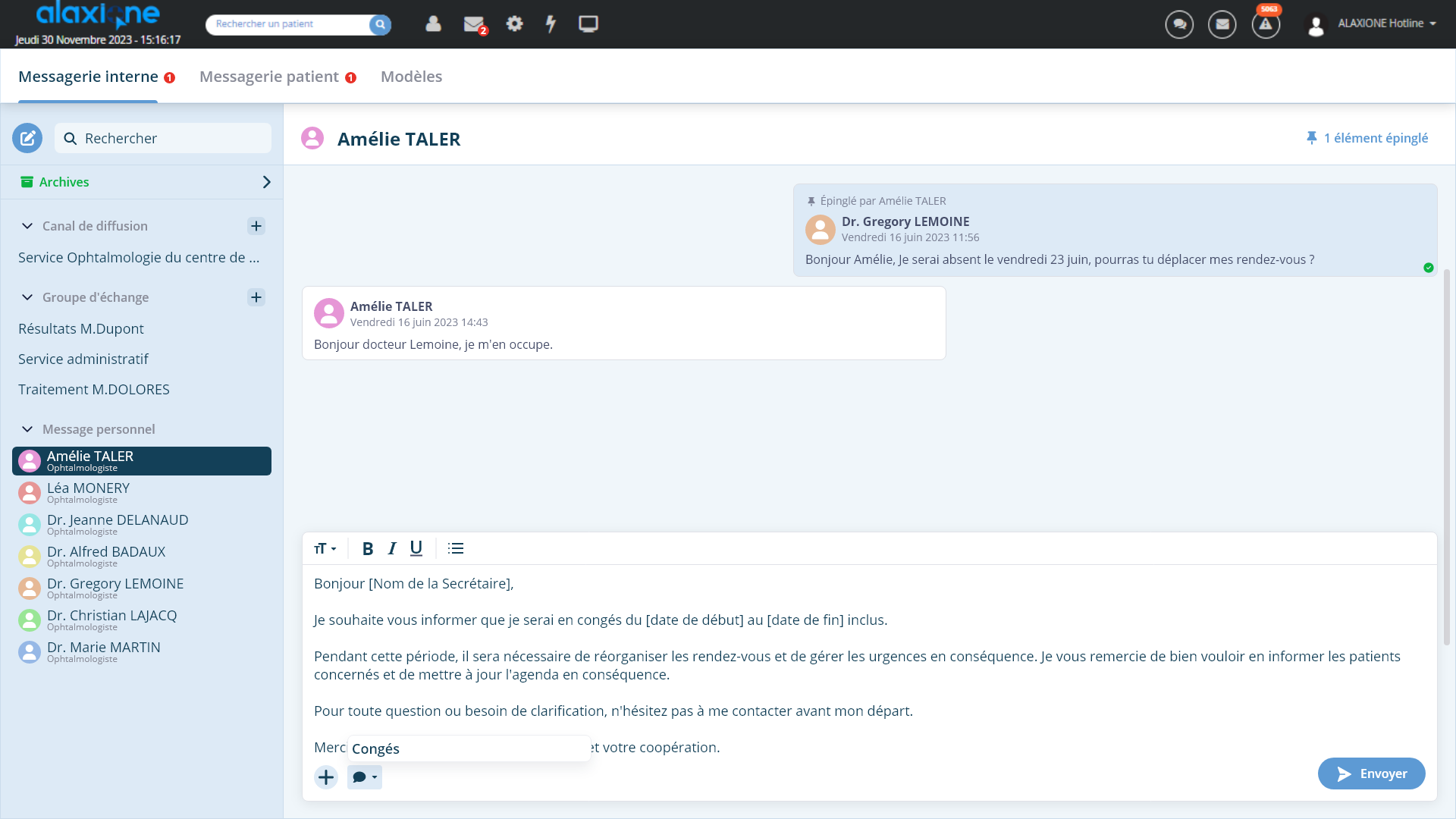Click the Rechercher un patient field
1456x819 pixels.
pos(288,24)
